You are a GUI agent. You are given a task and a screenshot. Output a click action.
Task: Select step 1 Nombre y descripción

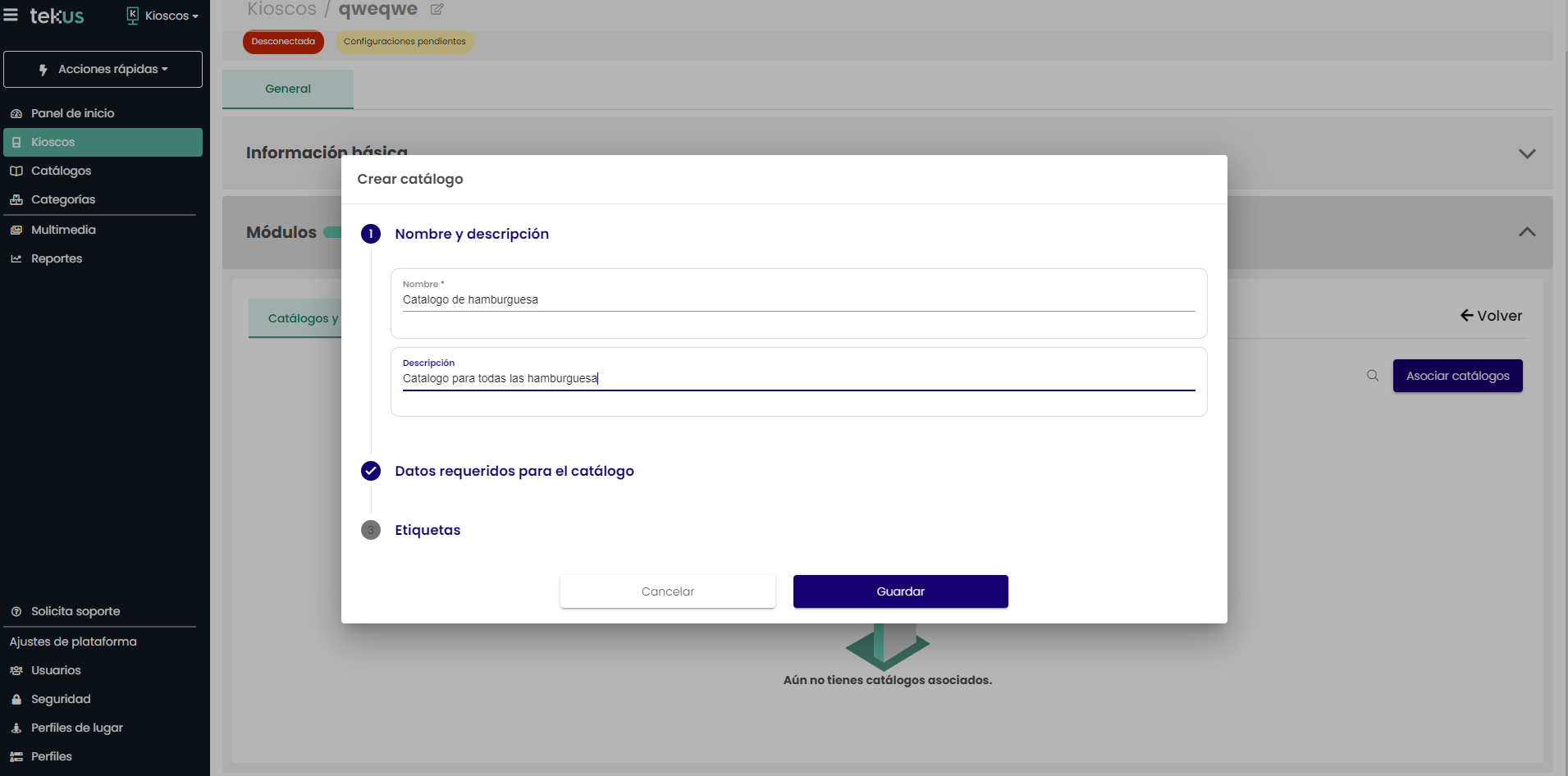pyautogui.click(x=471, y=234)
